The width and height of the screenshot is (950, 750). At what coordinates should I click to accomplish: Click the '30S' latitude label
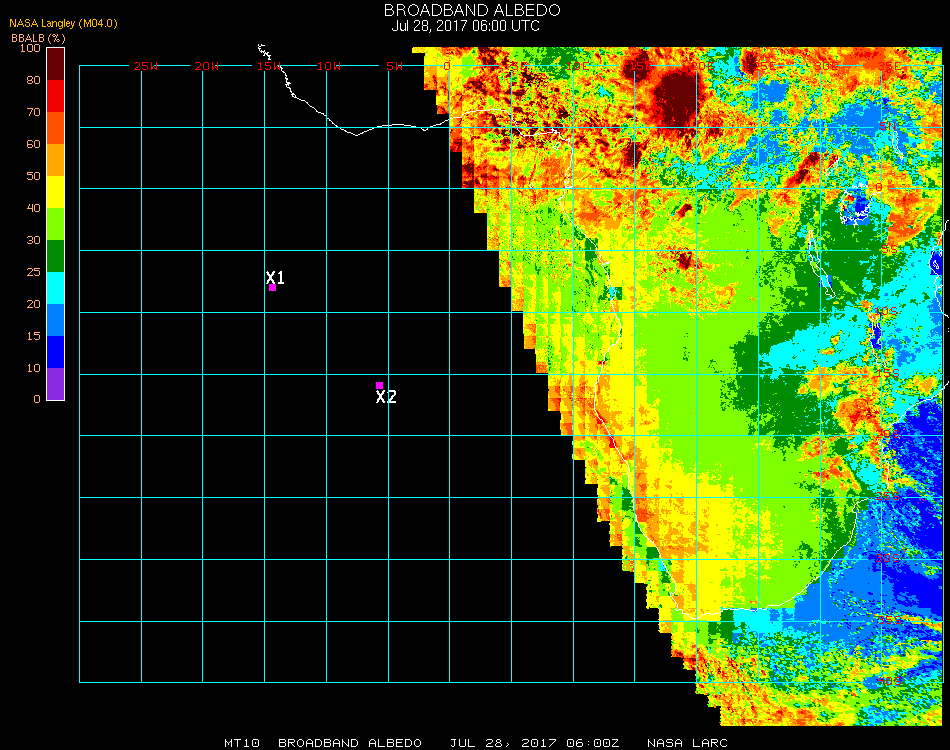(x=888, y=558)
